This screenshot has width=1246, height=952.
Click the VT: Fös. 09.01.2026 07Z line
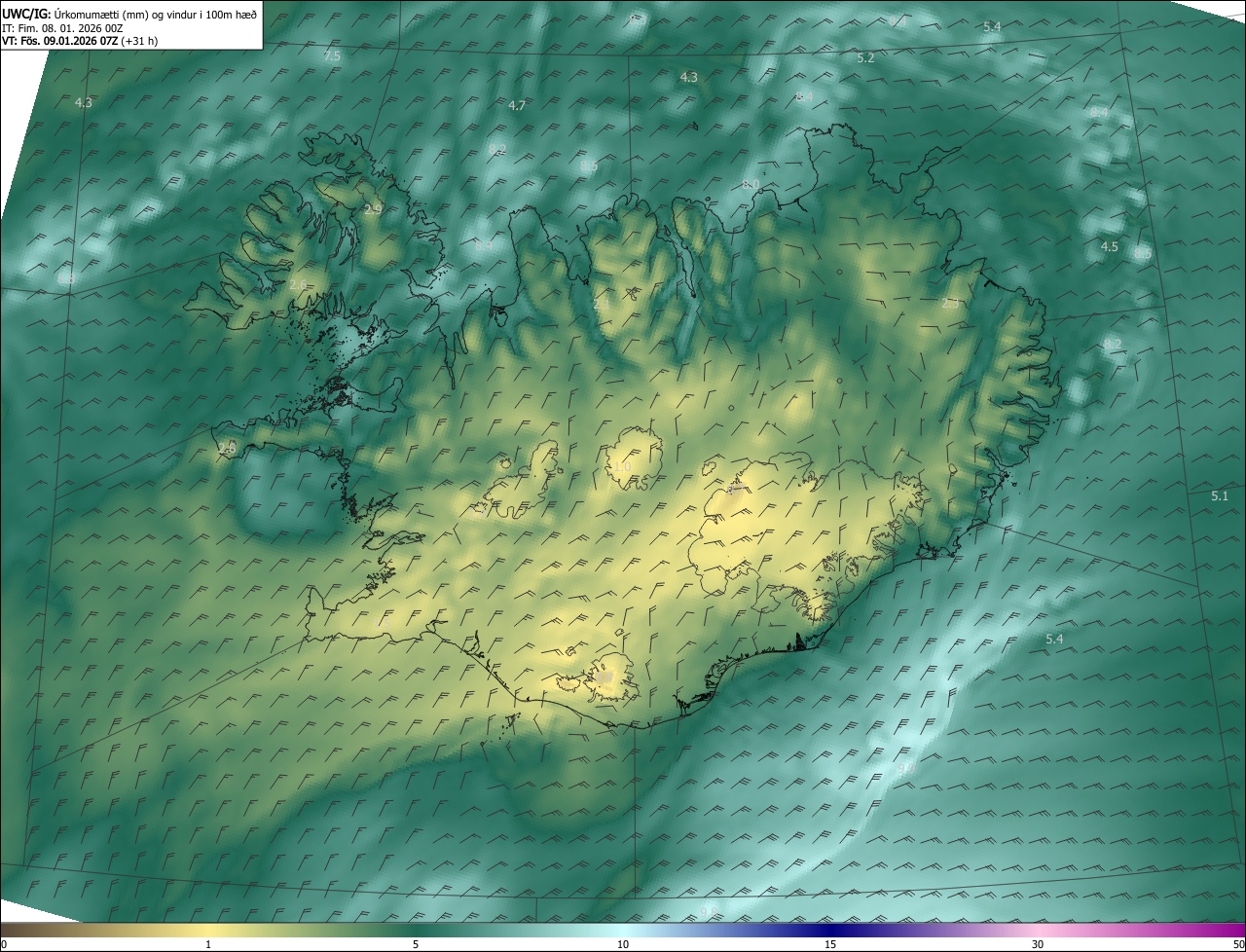(x=79, y=42)
